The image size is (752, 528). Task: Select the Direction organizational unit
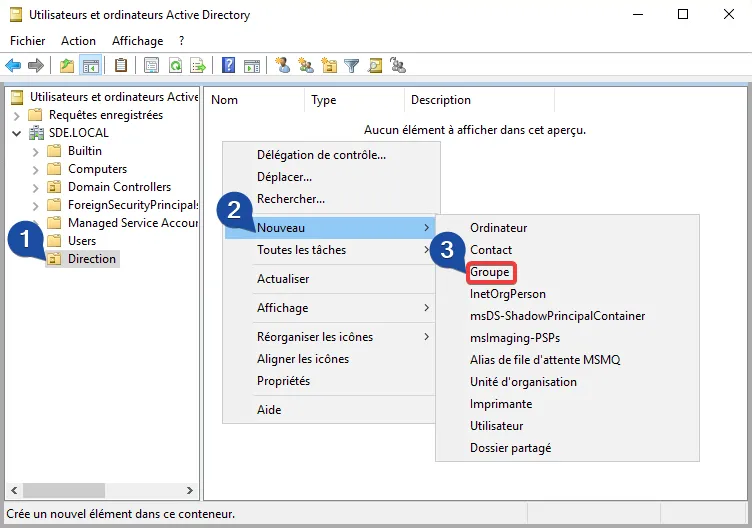coord(91,259)
